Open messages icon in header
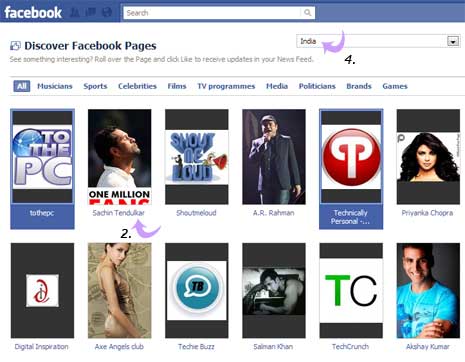The height and width of the screenshot is (362, 465). click(x=91, y=13)
